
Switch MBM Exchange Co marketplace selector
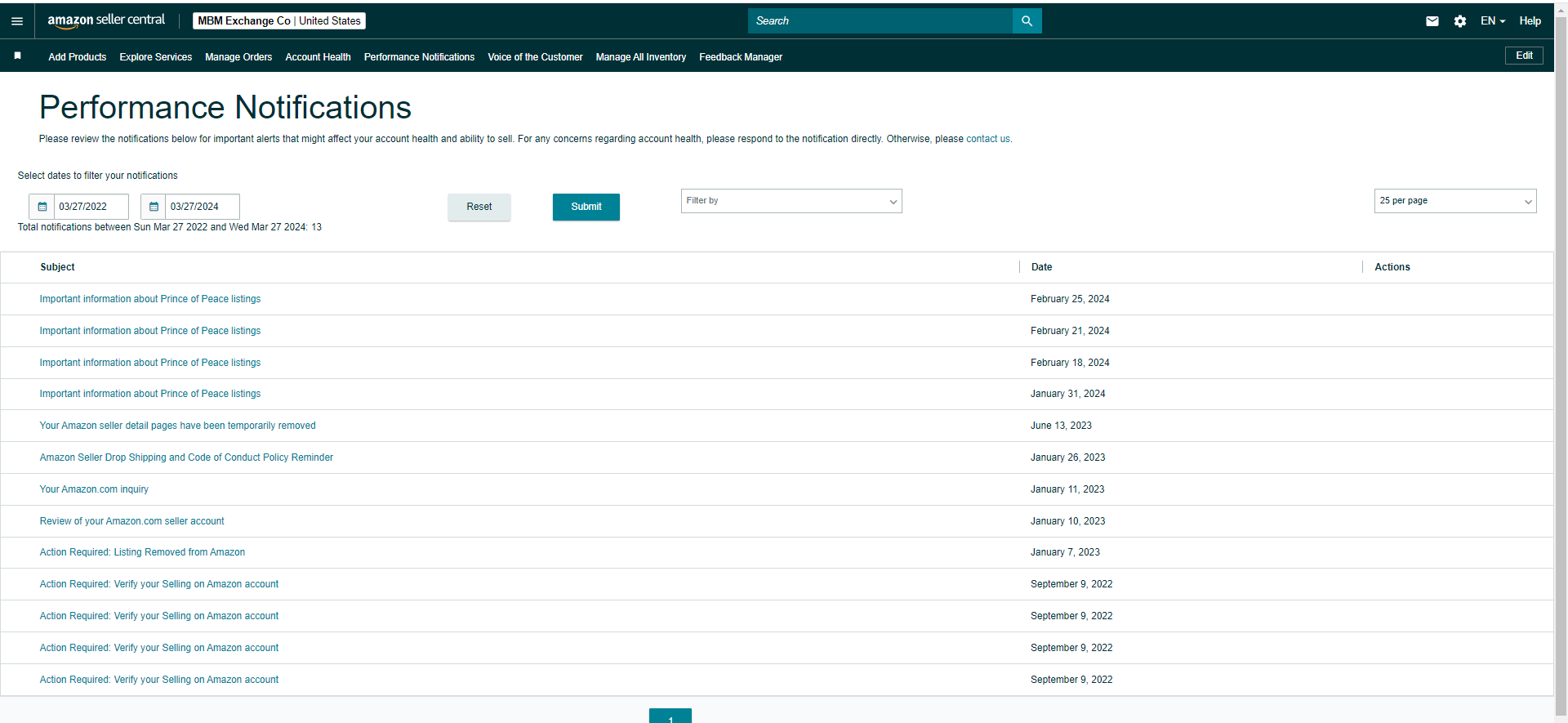coord(279,21)
